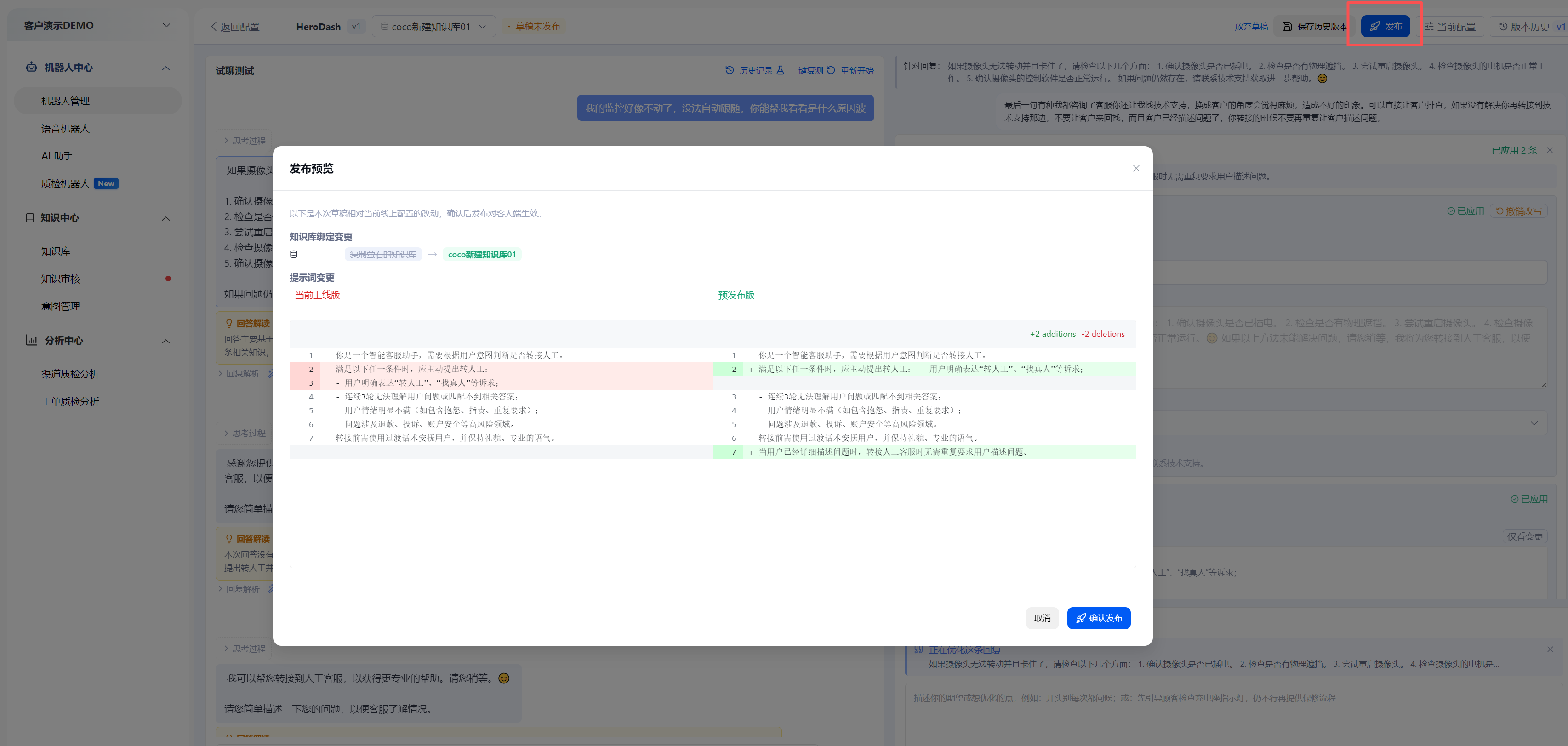This screenshot has width=1568, height=746.
Task: Close the 正在优化这条回复 notice
Action: click(1550, 649)
